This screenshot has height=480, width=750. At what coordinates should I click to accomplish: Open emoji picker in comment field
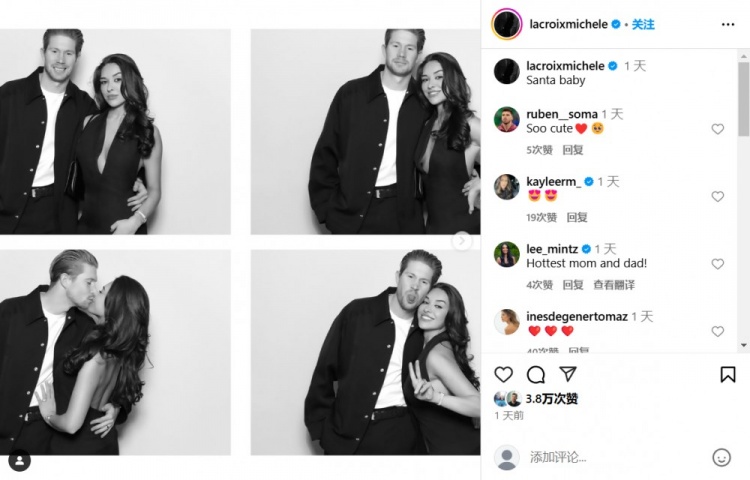click(721, 457)
